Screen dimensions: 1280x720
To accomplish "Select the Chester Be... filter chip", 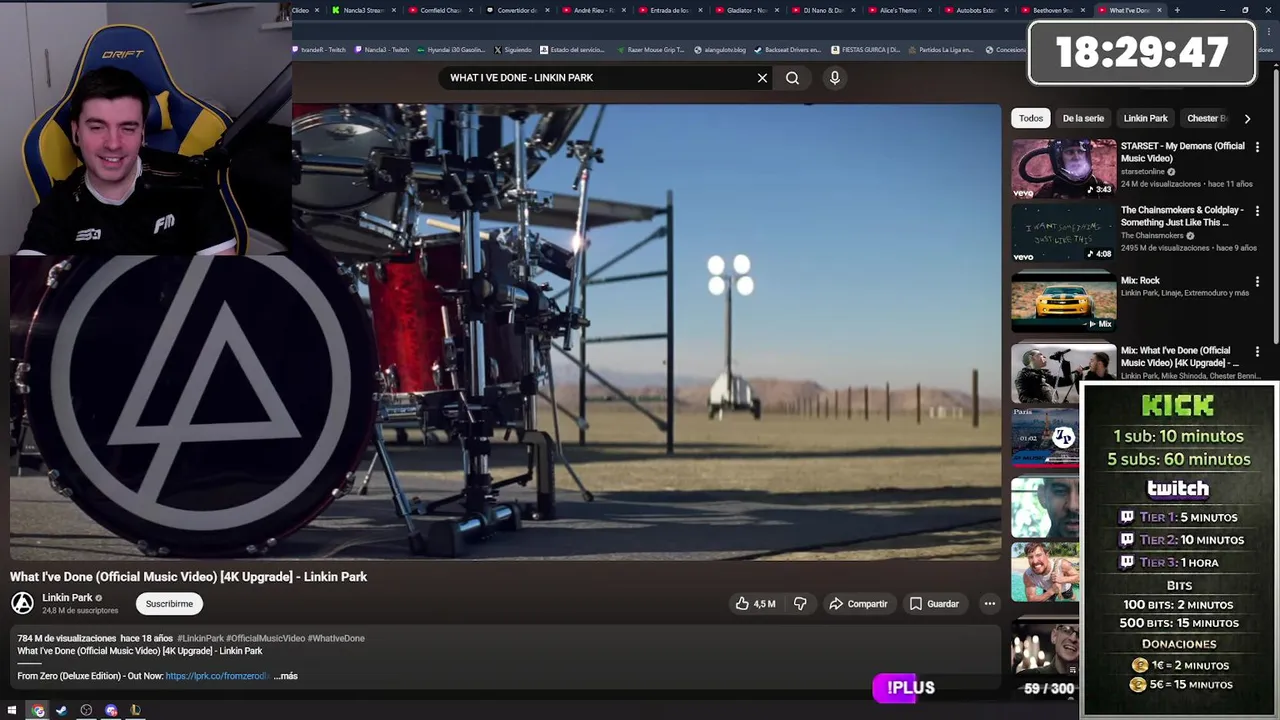I will click(1206, 118).
